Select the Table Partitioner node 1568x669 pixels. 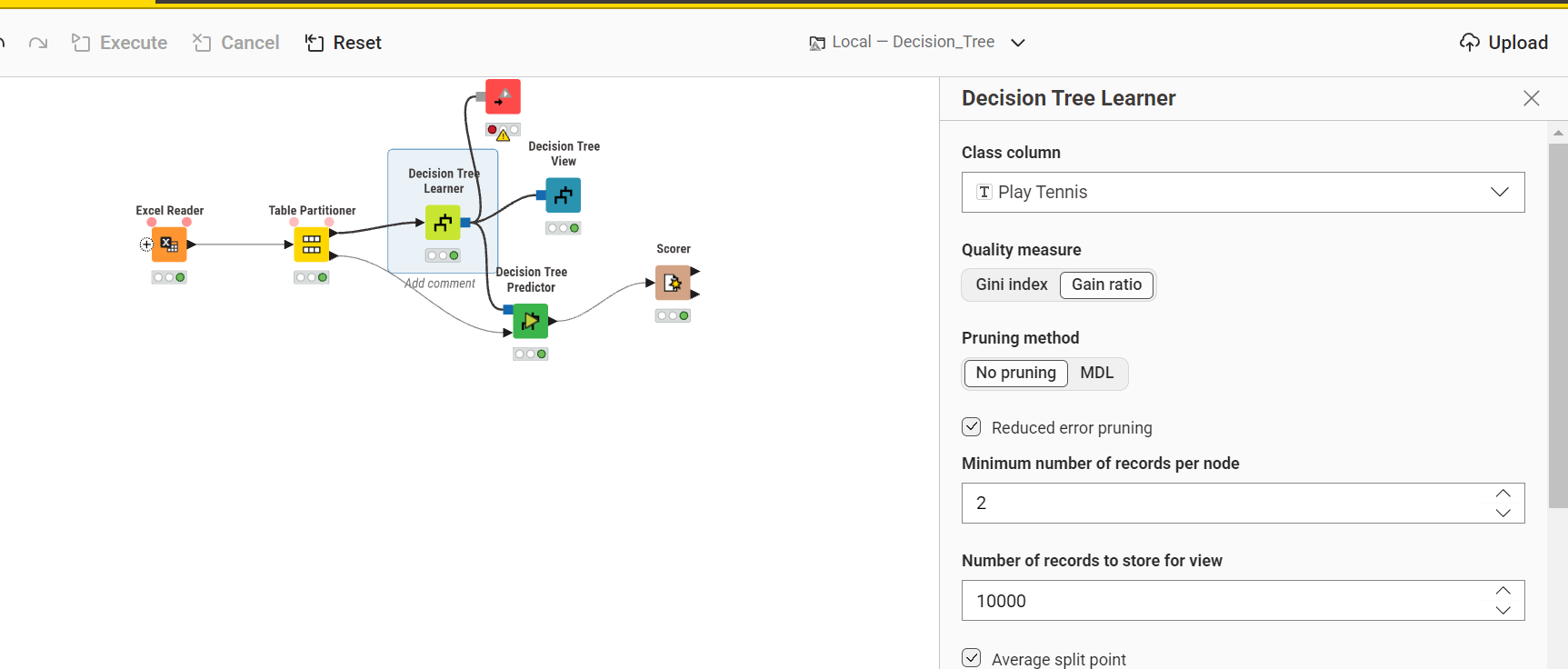tap(312, 245)
